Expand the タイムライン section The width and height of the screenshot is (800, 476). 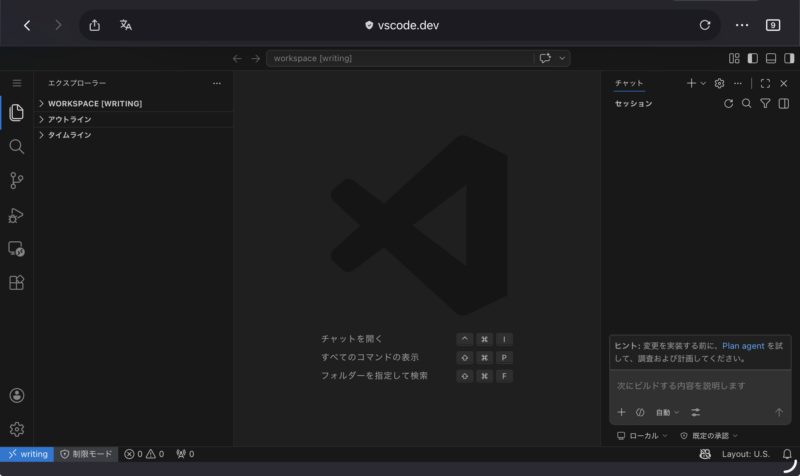[x=134, y=135]
